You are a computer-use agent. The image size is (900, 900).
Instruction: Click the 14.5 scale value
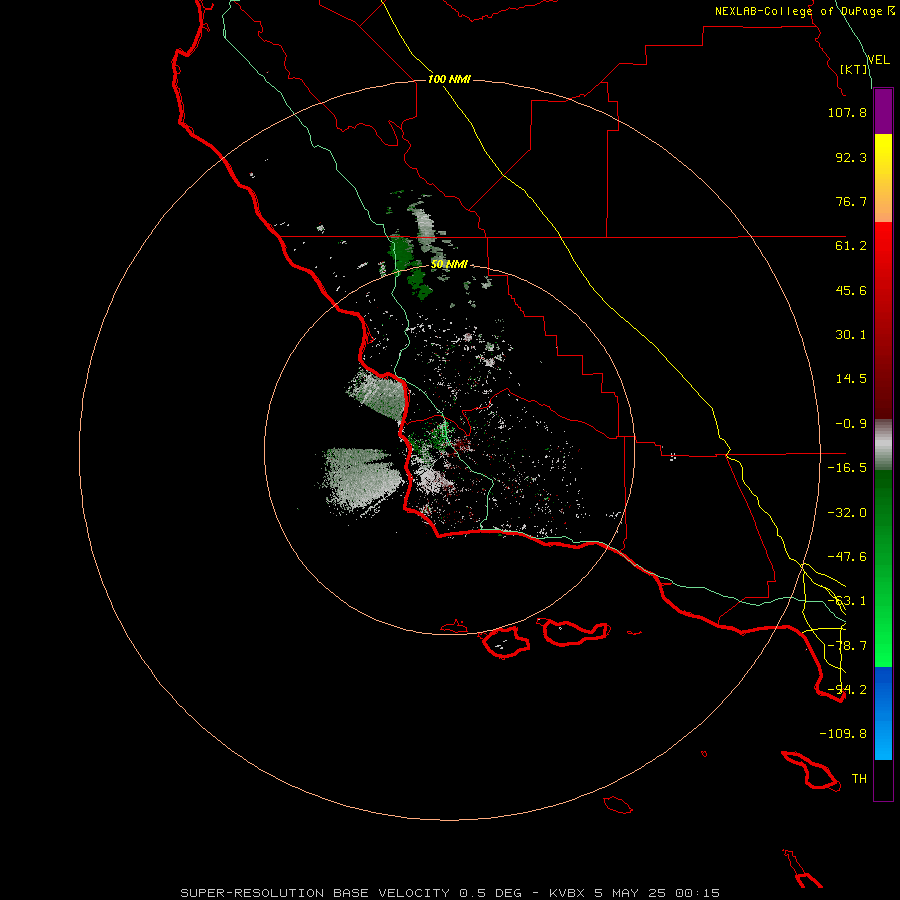[851, 379]
